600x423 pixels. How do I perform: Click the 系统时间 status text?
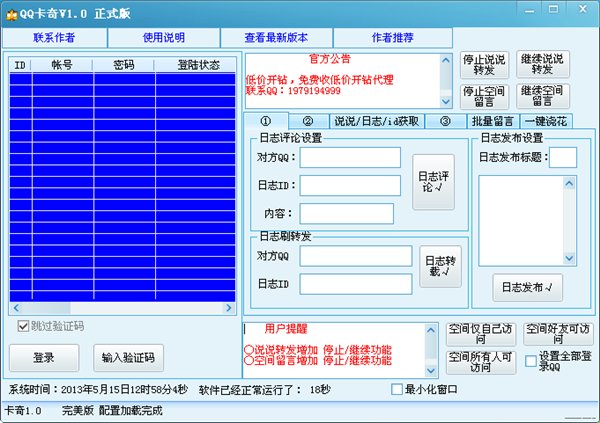pos(98,390)
